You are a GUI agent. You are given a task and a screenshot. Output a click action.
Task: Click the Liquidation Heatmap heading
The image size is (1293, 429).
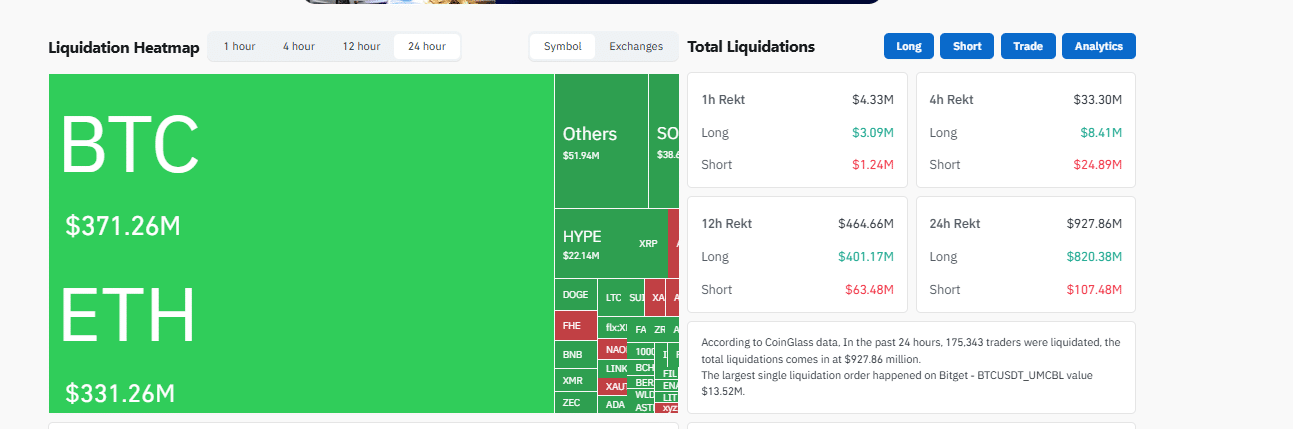coord(124,47)
